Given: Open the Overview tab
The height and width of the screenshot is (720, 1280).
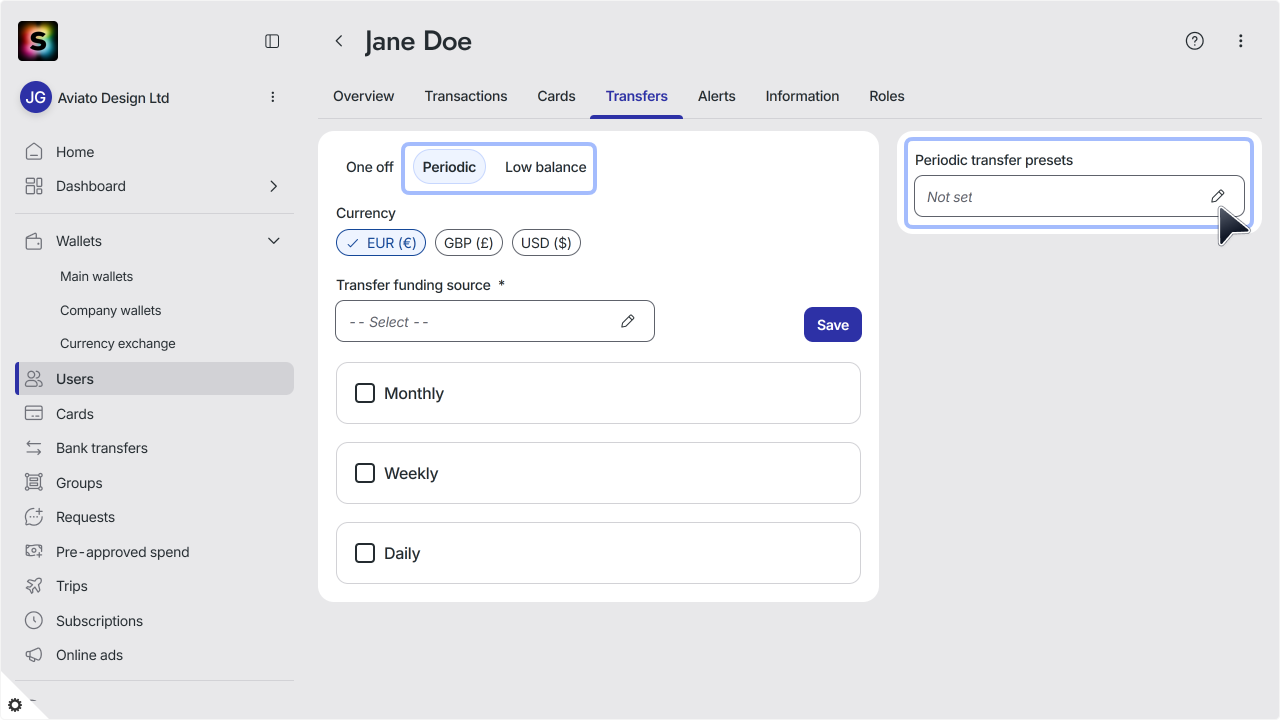Looking at the screenshot, I should click(x=364, y=96).
